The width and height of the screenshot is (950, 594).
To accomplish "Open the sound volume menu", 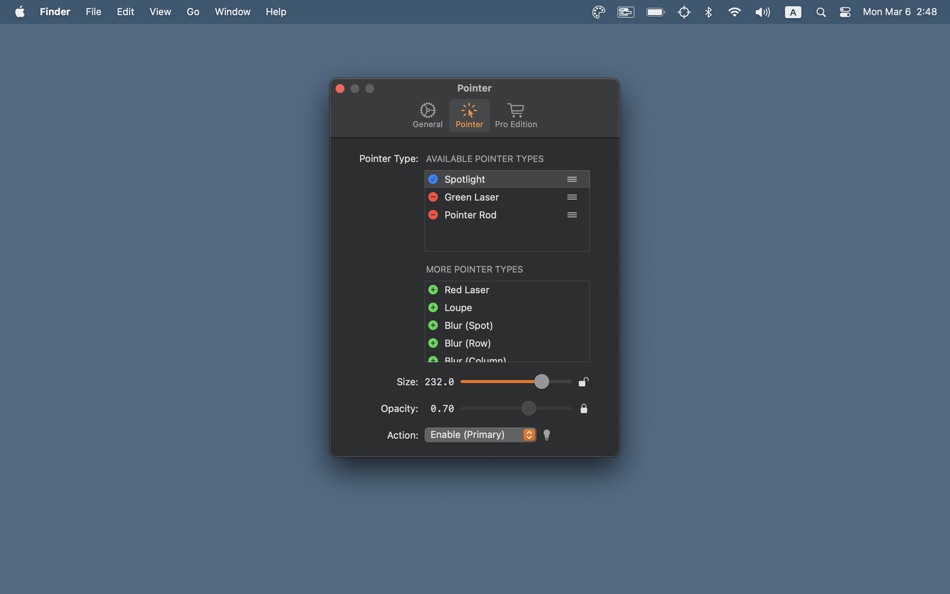I will [x=762, y=12].
